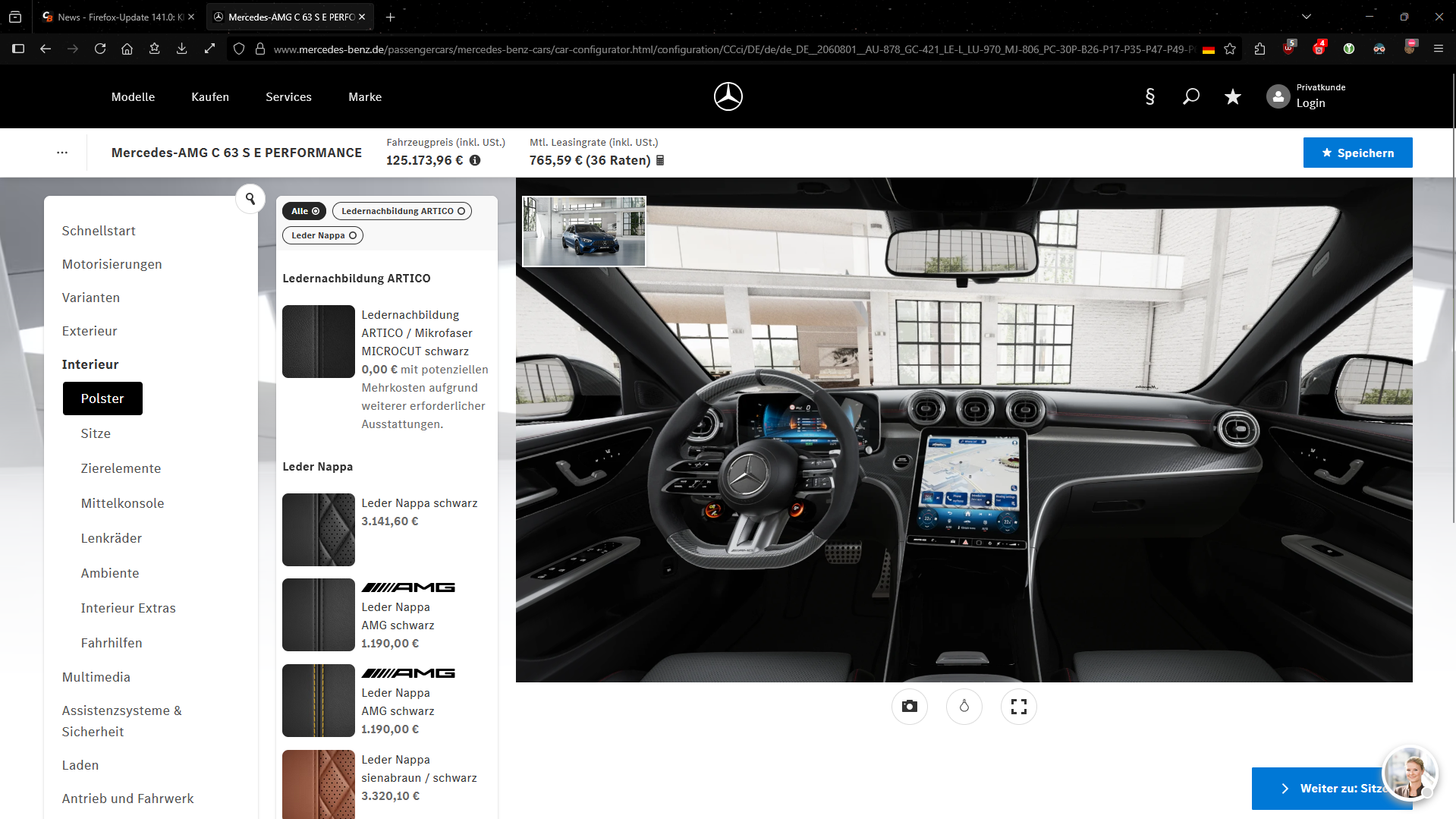Open Firefox home page icon
The width and height of the screenshot is (1456, 819).
tap(127, 49)
